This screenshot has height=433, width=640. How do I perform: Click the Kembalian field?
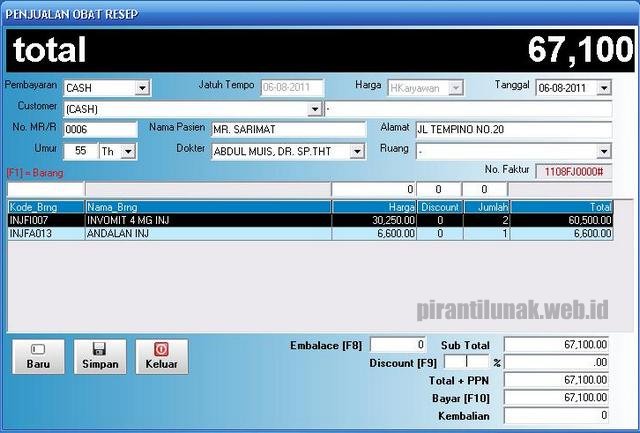pyautogui.click(x=556, y=415)
